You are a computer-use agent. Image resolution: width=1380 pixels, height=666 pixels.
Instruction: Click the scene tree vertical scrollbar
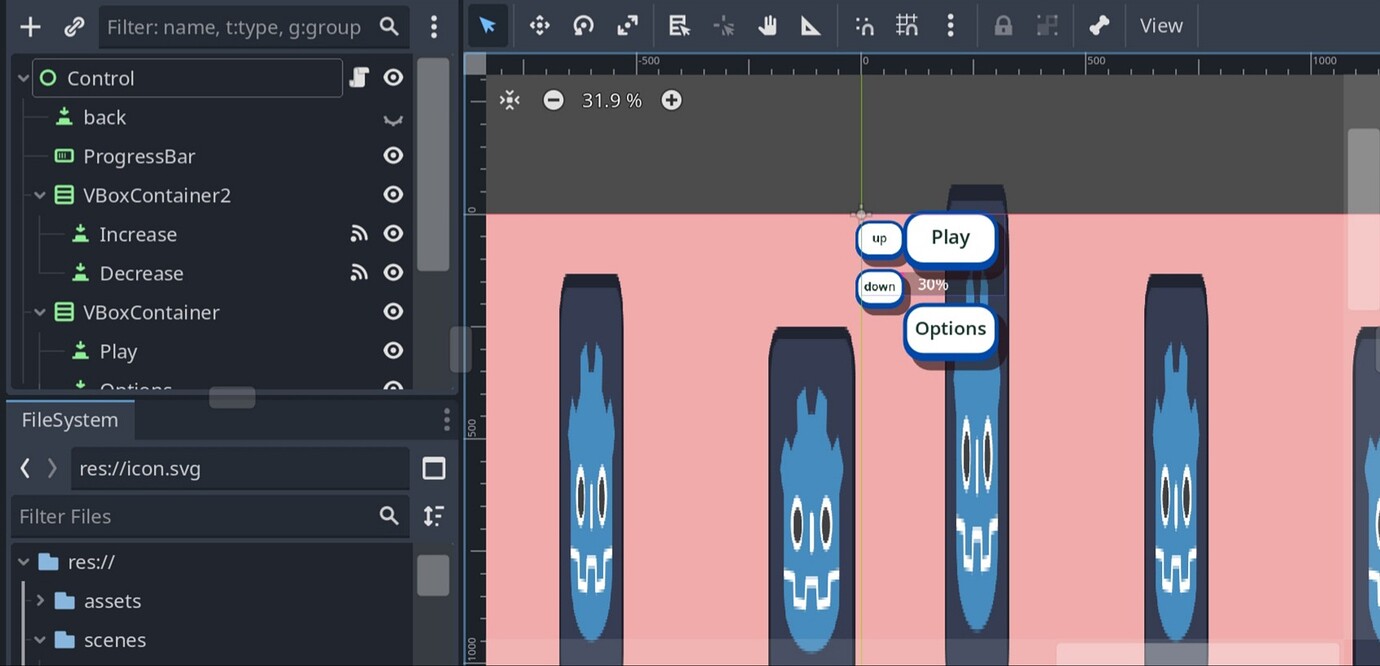point(433,165)
